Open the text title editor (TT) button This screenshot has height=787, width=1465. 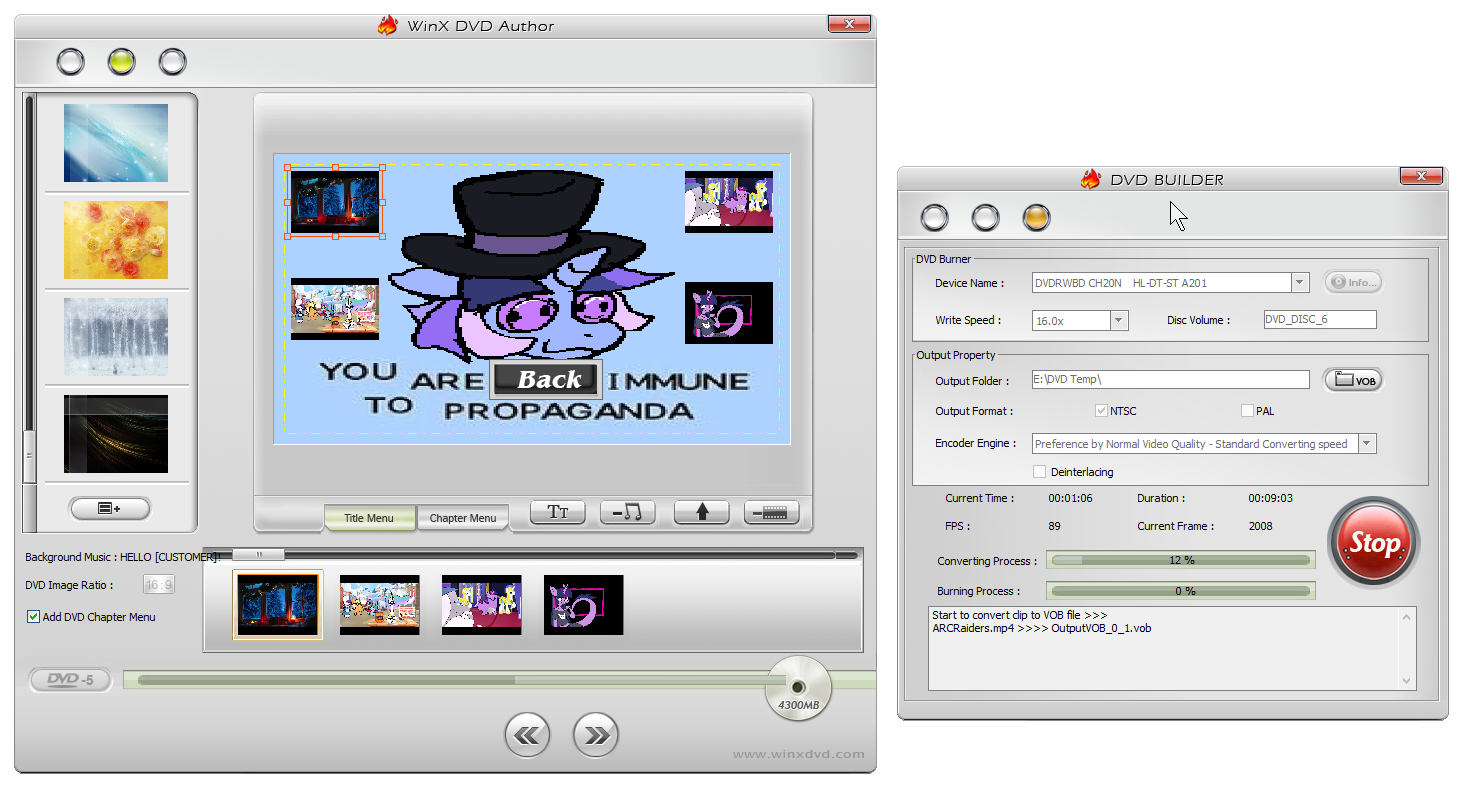click(x=557, y=512)
